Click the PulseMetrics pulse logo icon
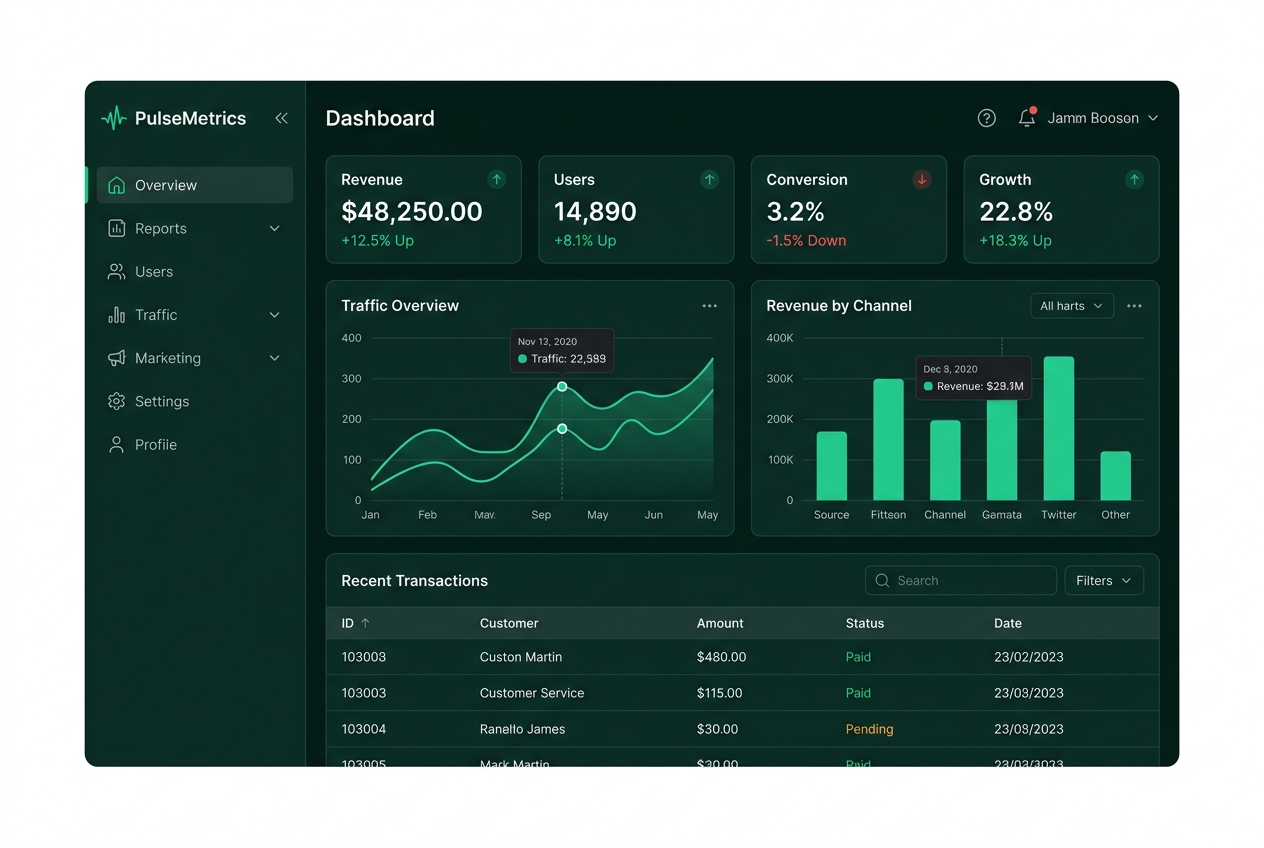Viewport: 1264px width, 848px height. pyautogui.click(x=114, y=118)
